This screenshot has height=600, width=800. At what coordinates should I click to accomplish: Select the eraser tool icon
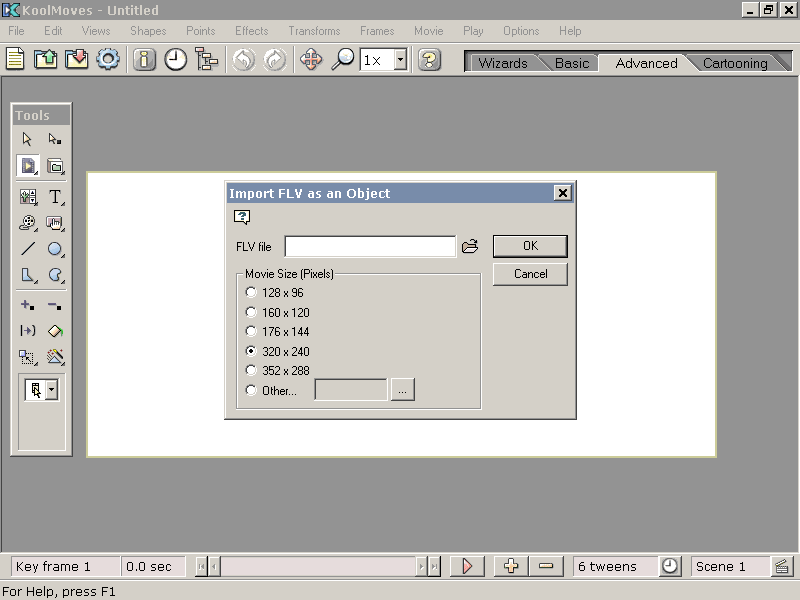55,331
